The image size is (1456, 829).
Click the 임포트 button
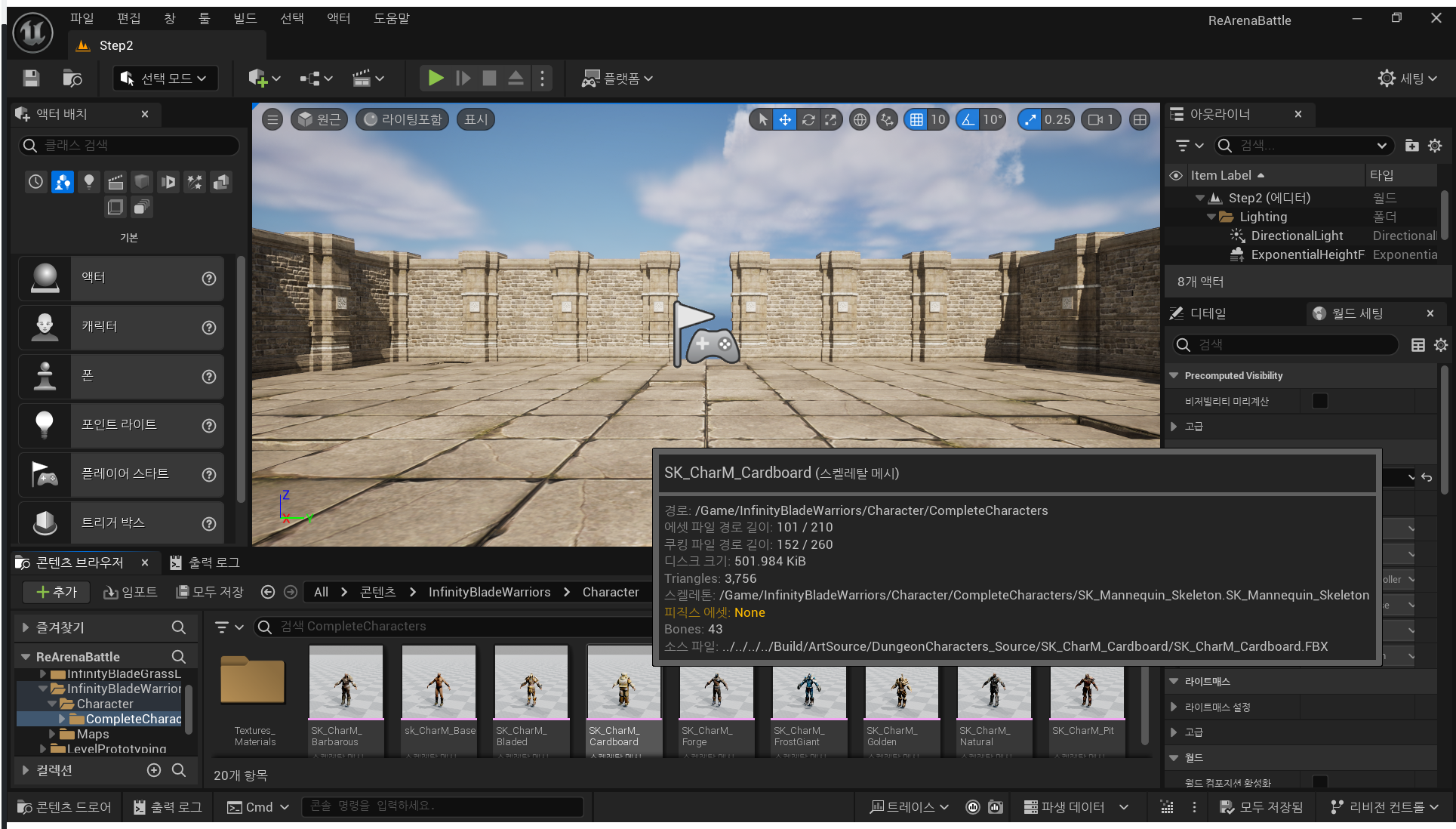pos(130,592)
